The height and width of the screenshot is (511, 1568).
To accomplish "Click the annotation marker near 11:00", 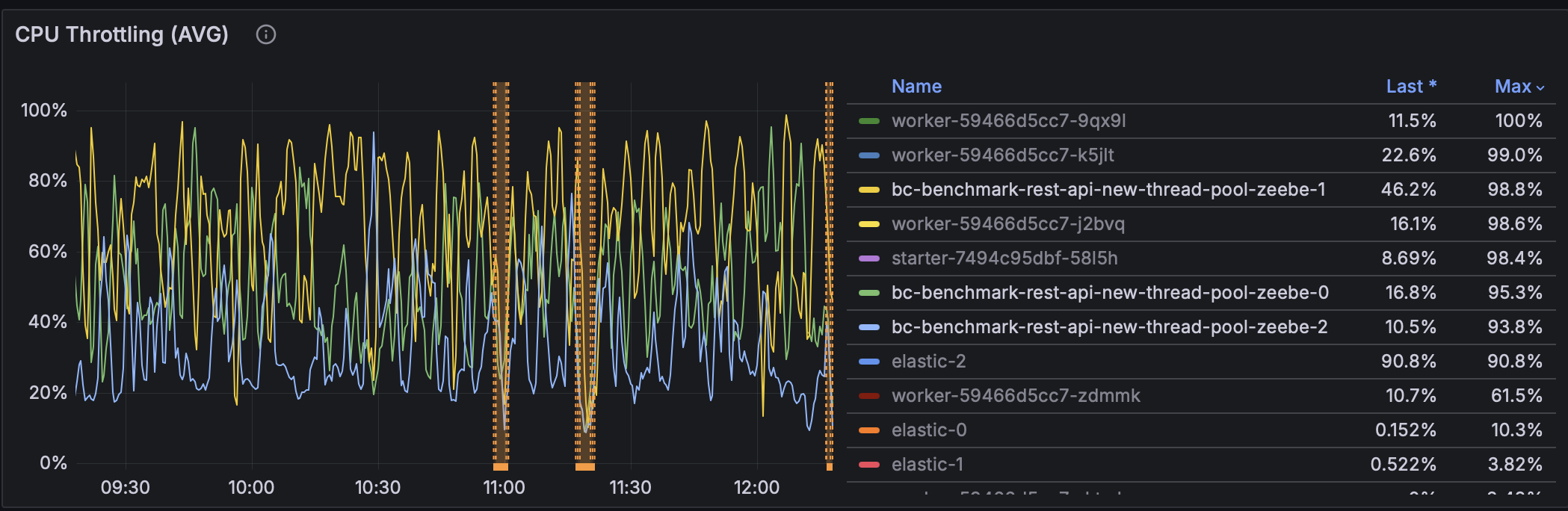I will pos(501,467).
